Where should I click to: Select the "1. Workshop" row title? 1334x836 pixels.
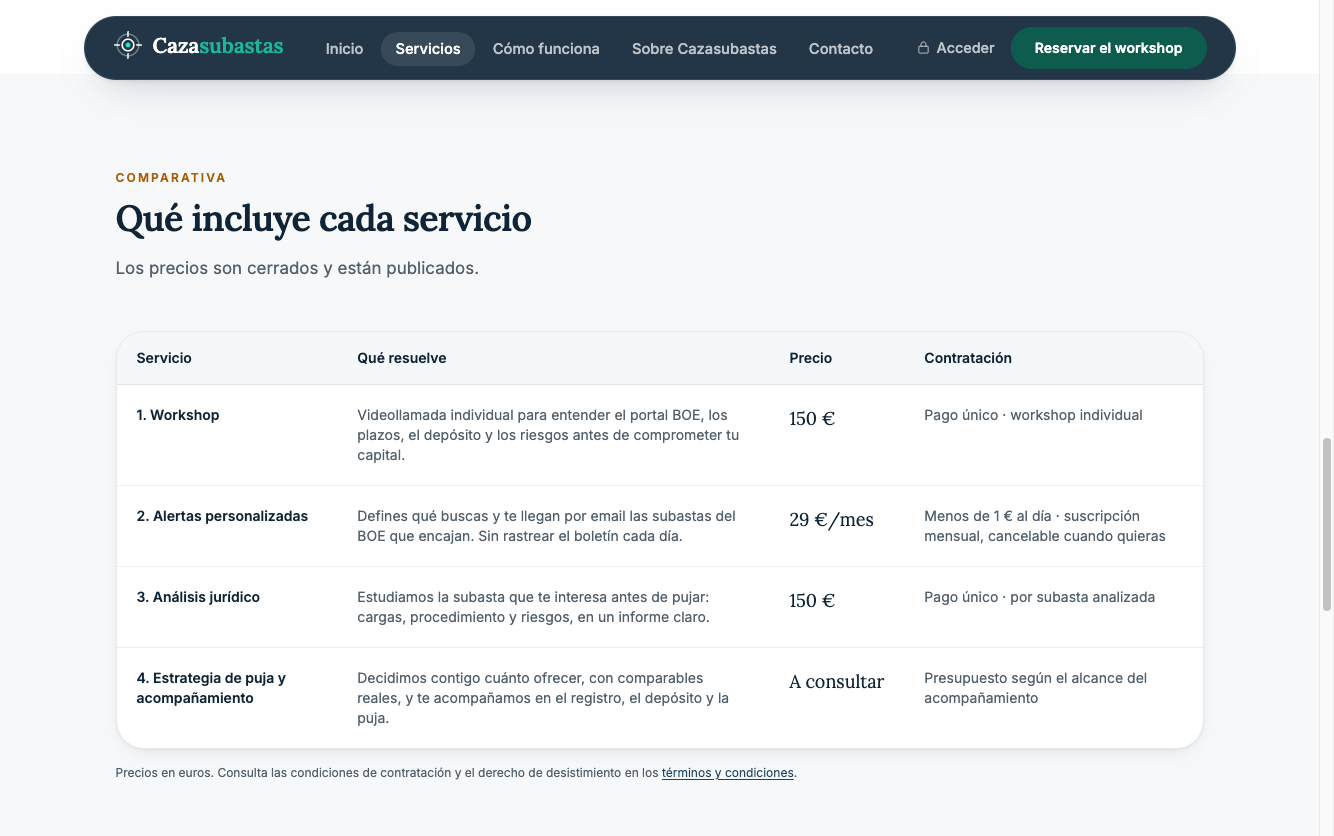178,415
